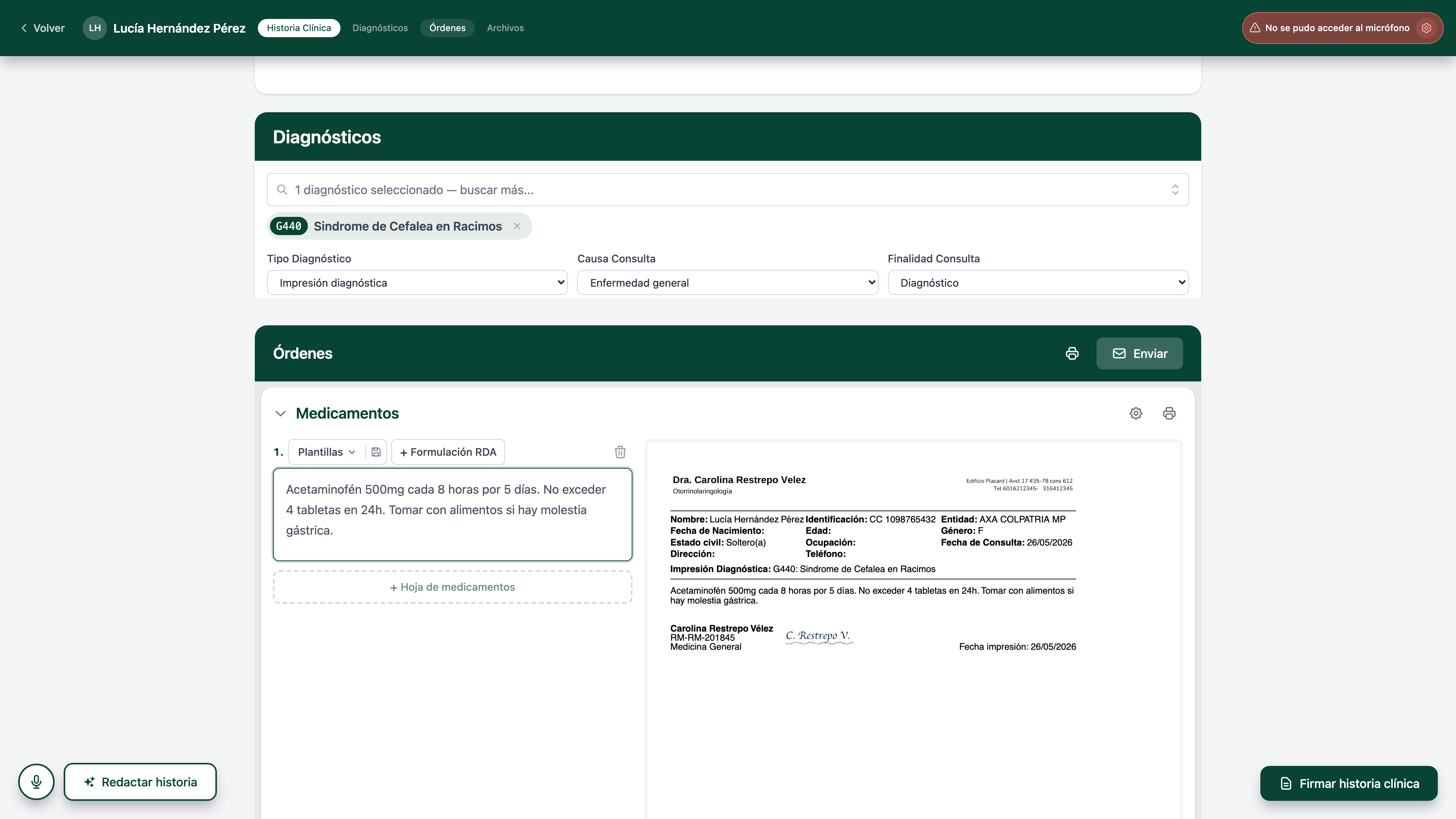1456x819 pixels.
Task: Collapse the Medicamentos section
Action: click(280, 413)
